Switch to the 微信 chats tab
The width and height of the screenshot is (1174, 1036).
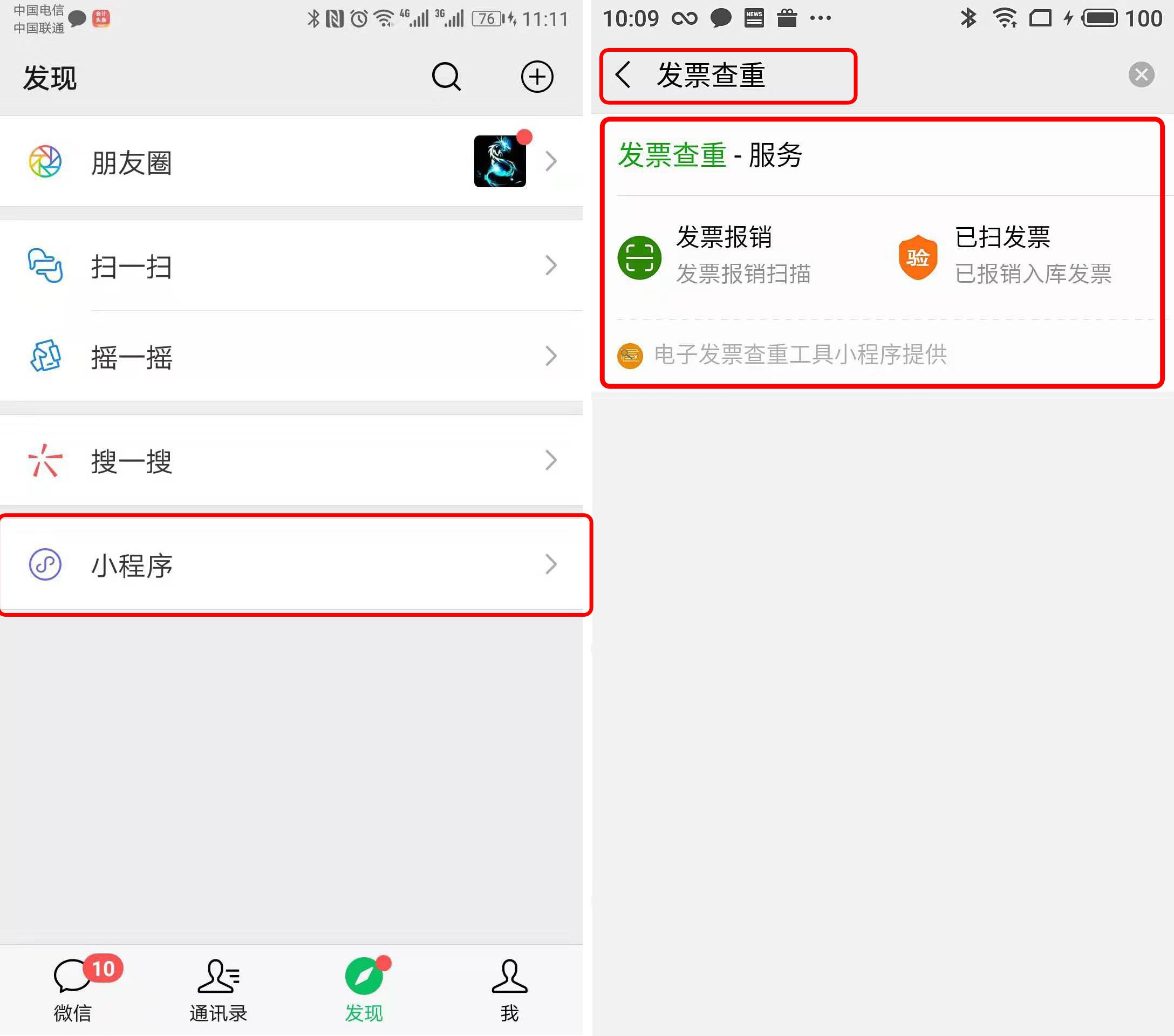[73, 990]
